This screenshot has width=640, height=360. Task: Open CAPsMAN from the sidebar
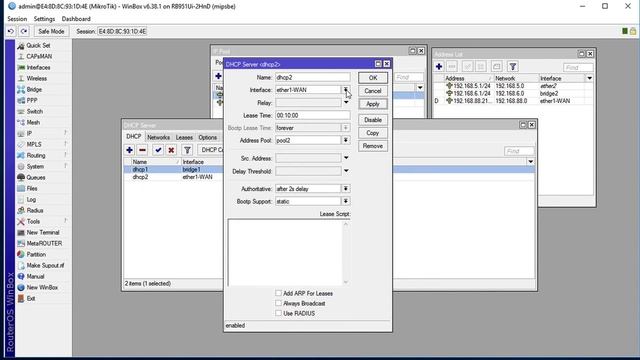tap(39, 56)
